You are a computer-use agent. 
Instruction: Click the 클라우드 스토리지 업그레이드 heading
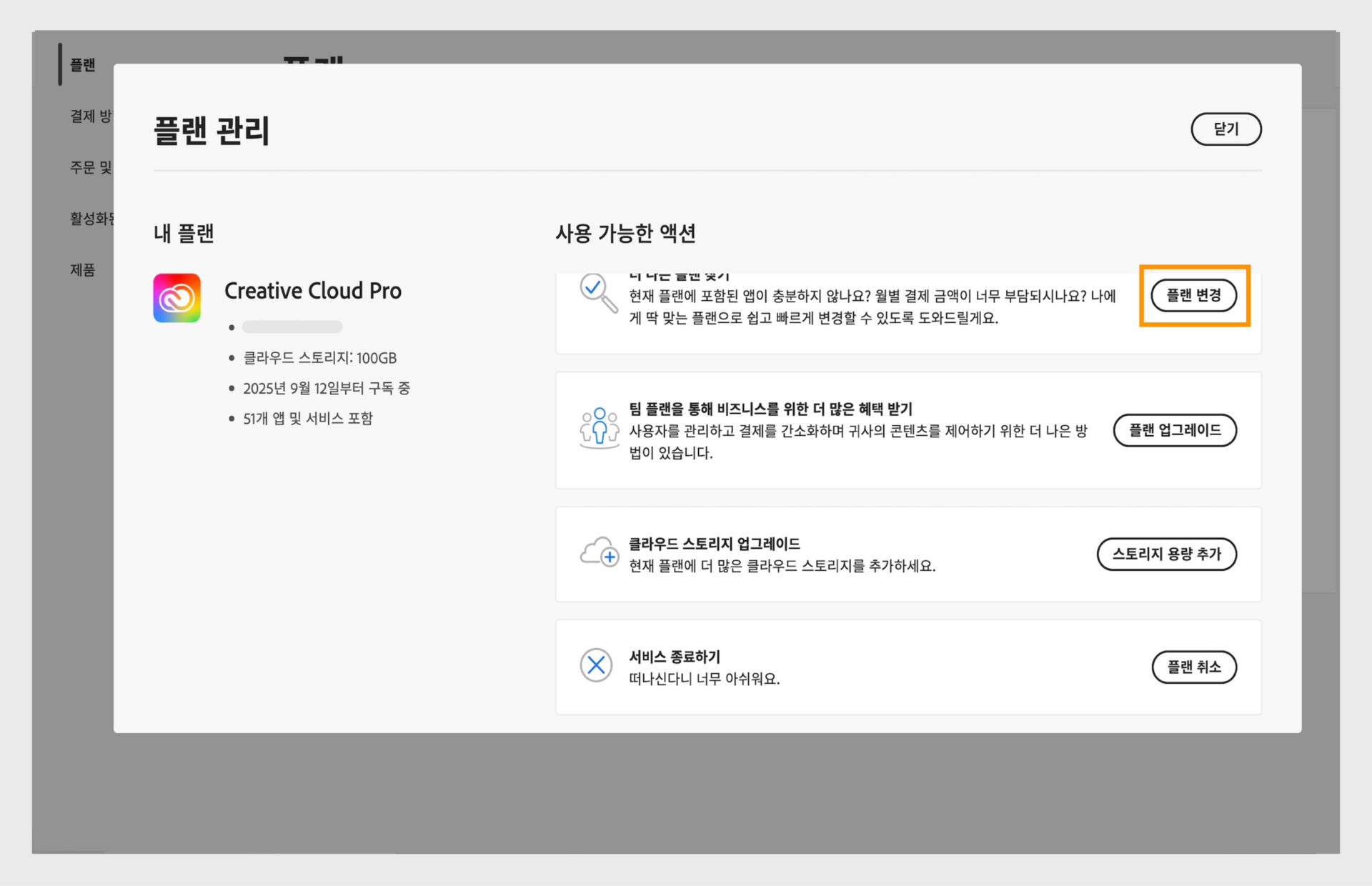(715, 543)
